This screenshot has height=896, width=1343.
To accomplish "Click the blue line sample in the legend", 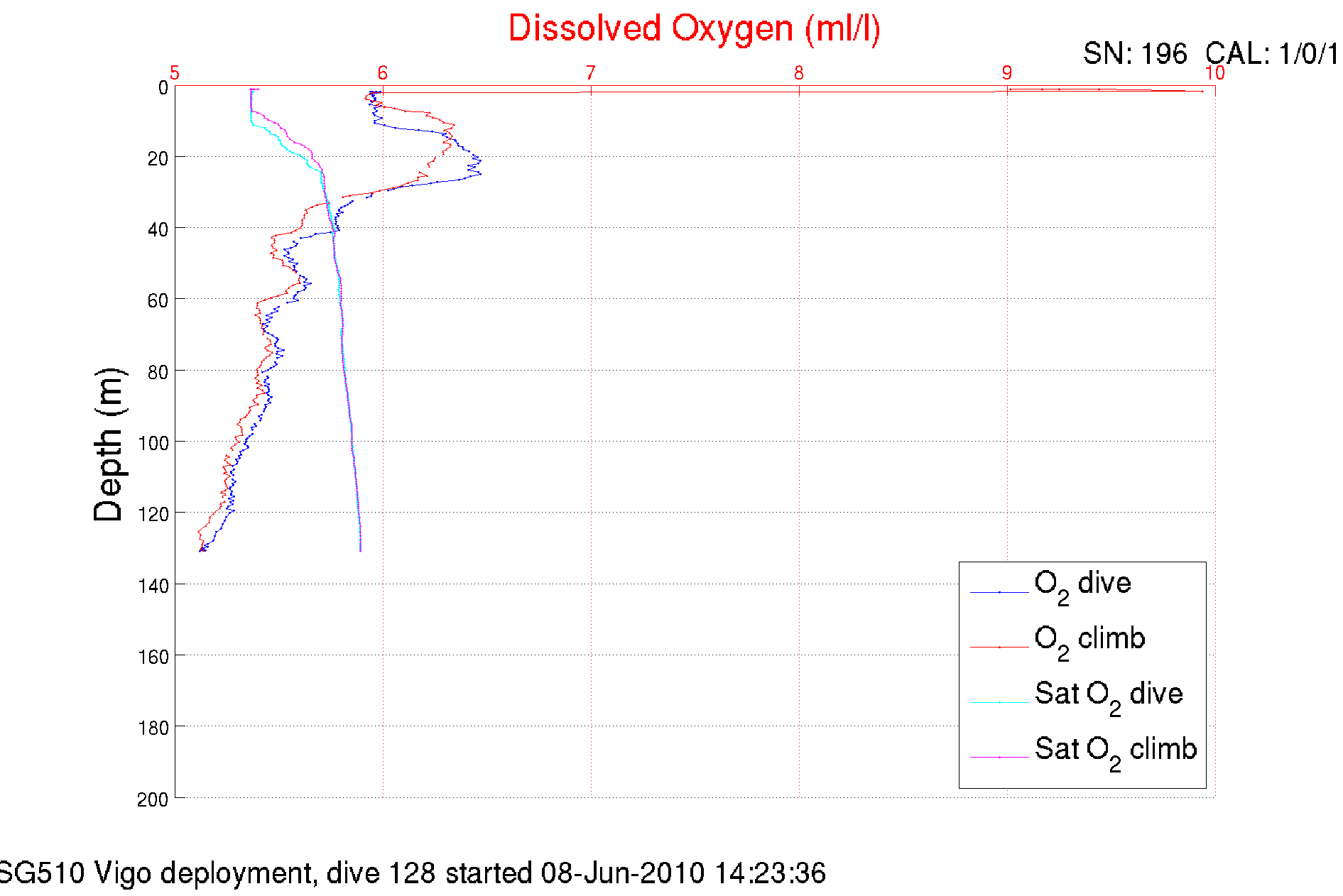I will coord(999,592).
